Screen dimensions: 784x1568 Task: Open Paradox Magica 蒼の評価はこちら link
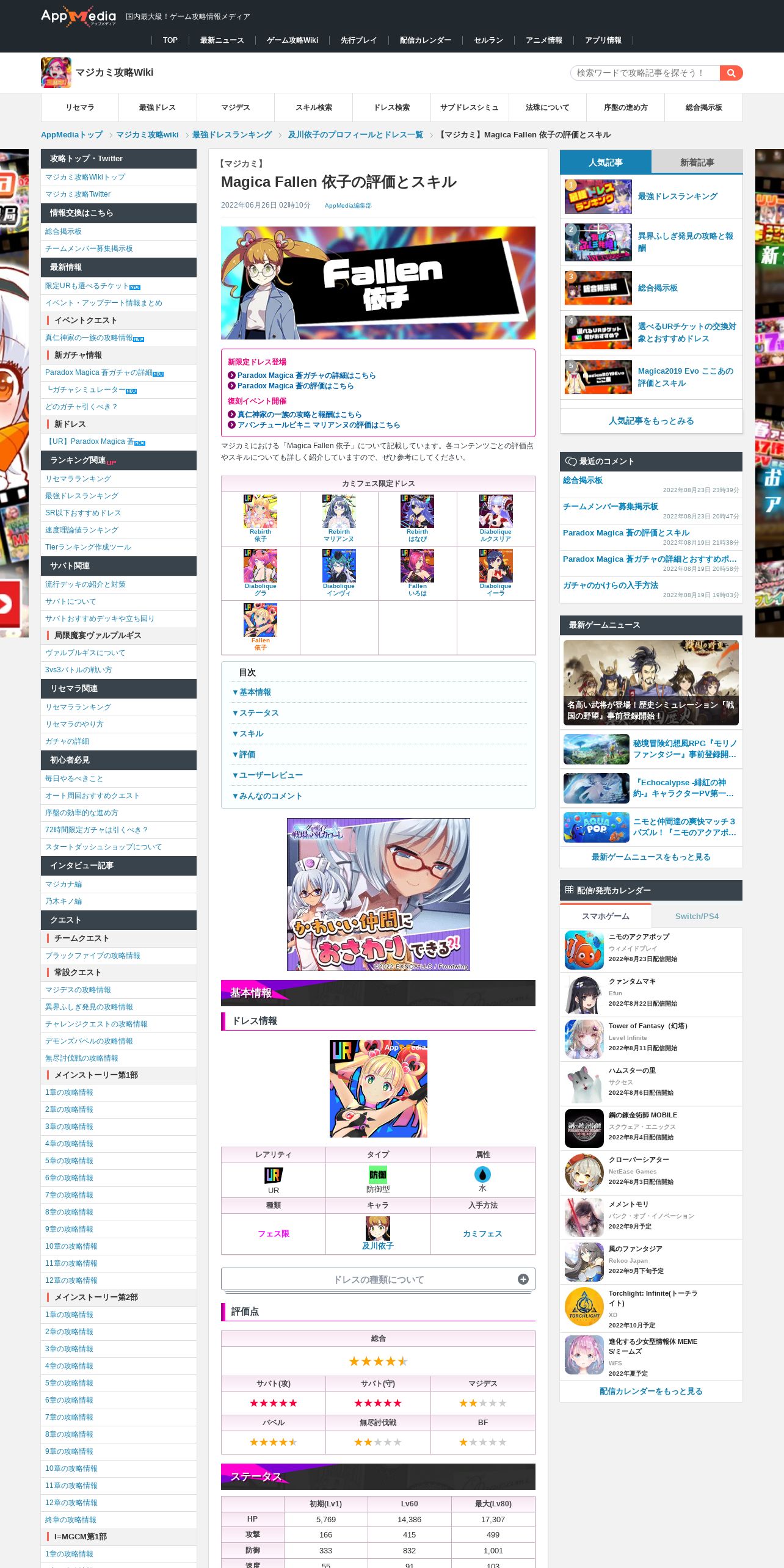pos(296,386)
